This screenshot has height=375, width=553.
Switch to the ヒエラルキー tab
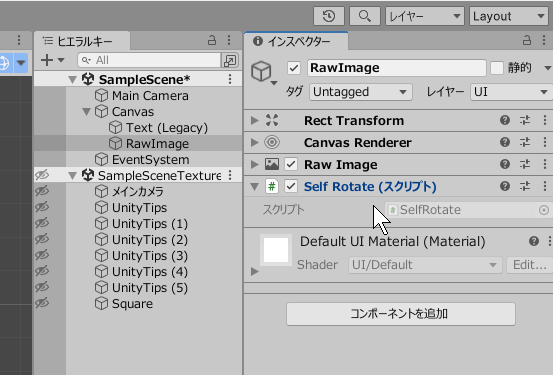coord(82,41)
